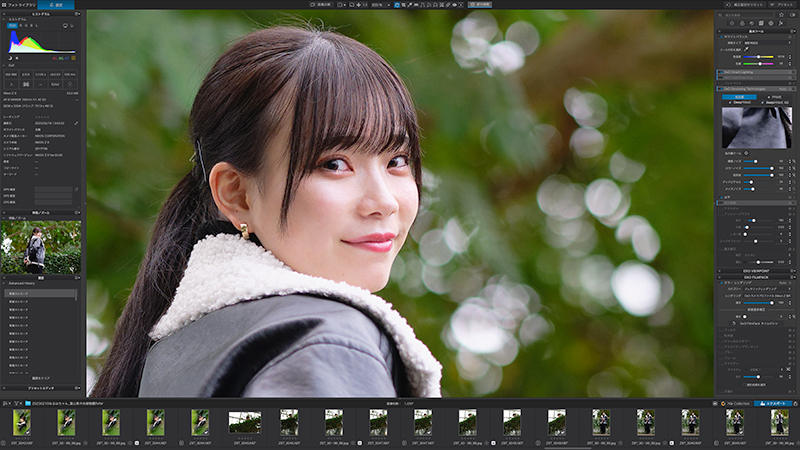Toggle the active corrections filter switch
800x450 pixels.
(792, 15)
